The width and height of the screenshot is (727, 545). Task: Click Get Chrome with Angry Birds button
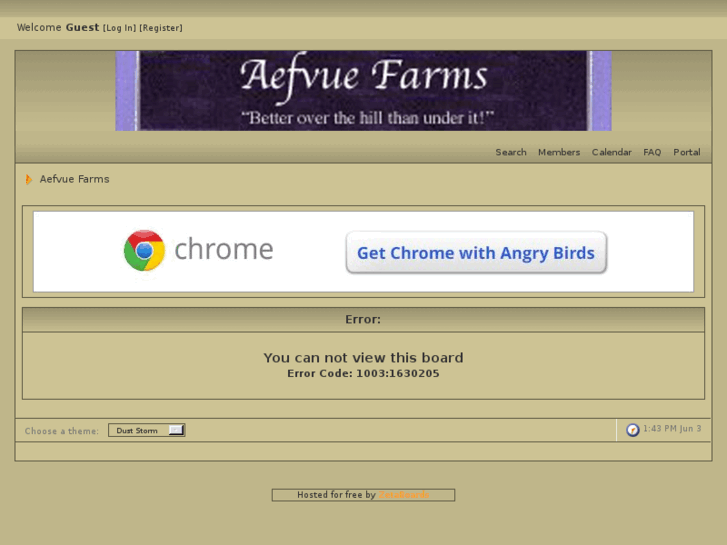click(476, 253)
